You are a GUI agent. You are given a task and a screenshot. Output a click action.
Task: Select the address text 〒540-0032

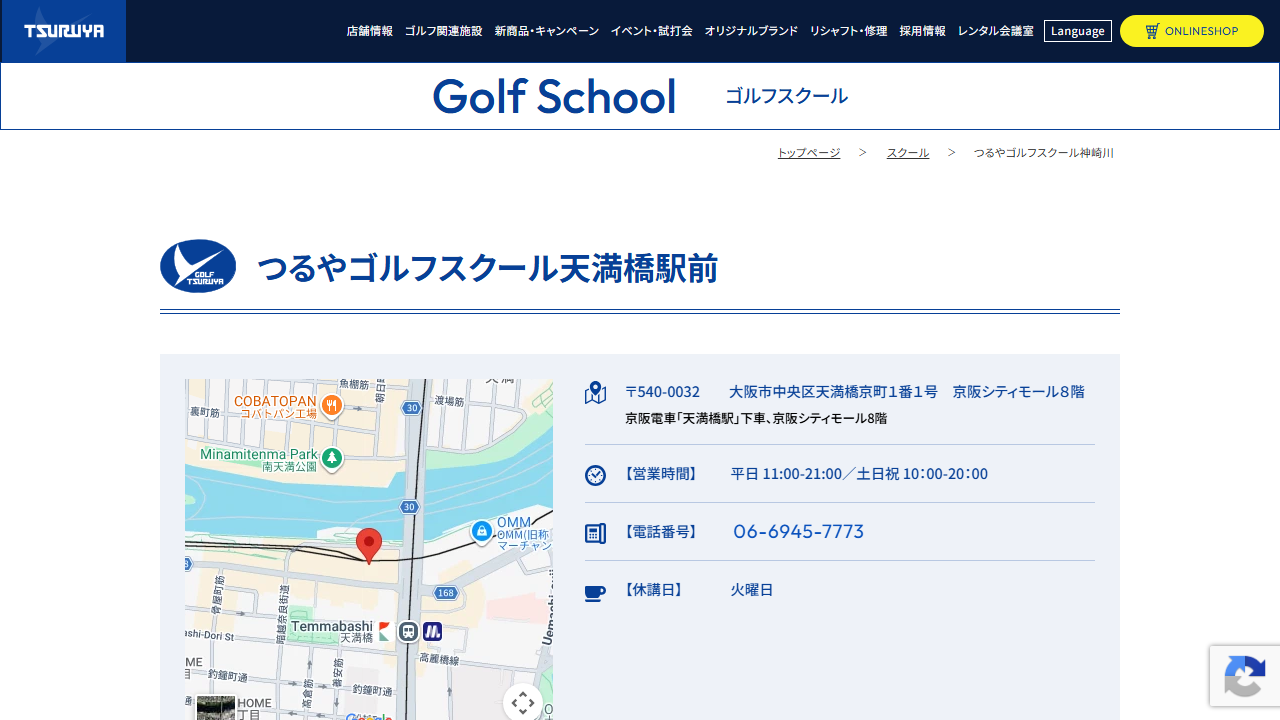pyautogui.click(x=662, y=392)
